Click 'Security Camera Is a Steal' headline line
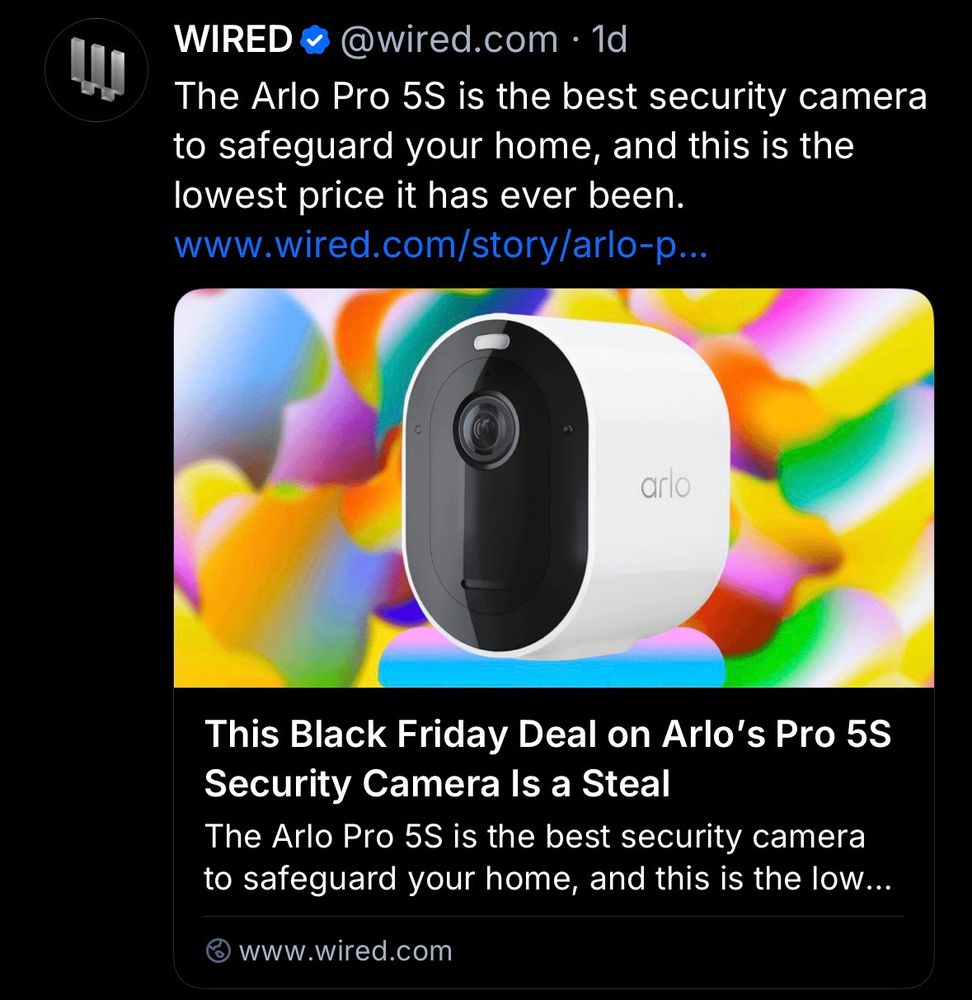The image size is (972, 1000). click(437, 783)
